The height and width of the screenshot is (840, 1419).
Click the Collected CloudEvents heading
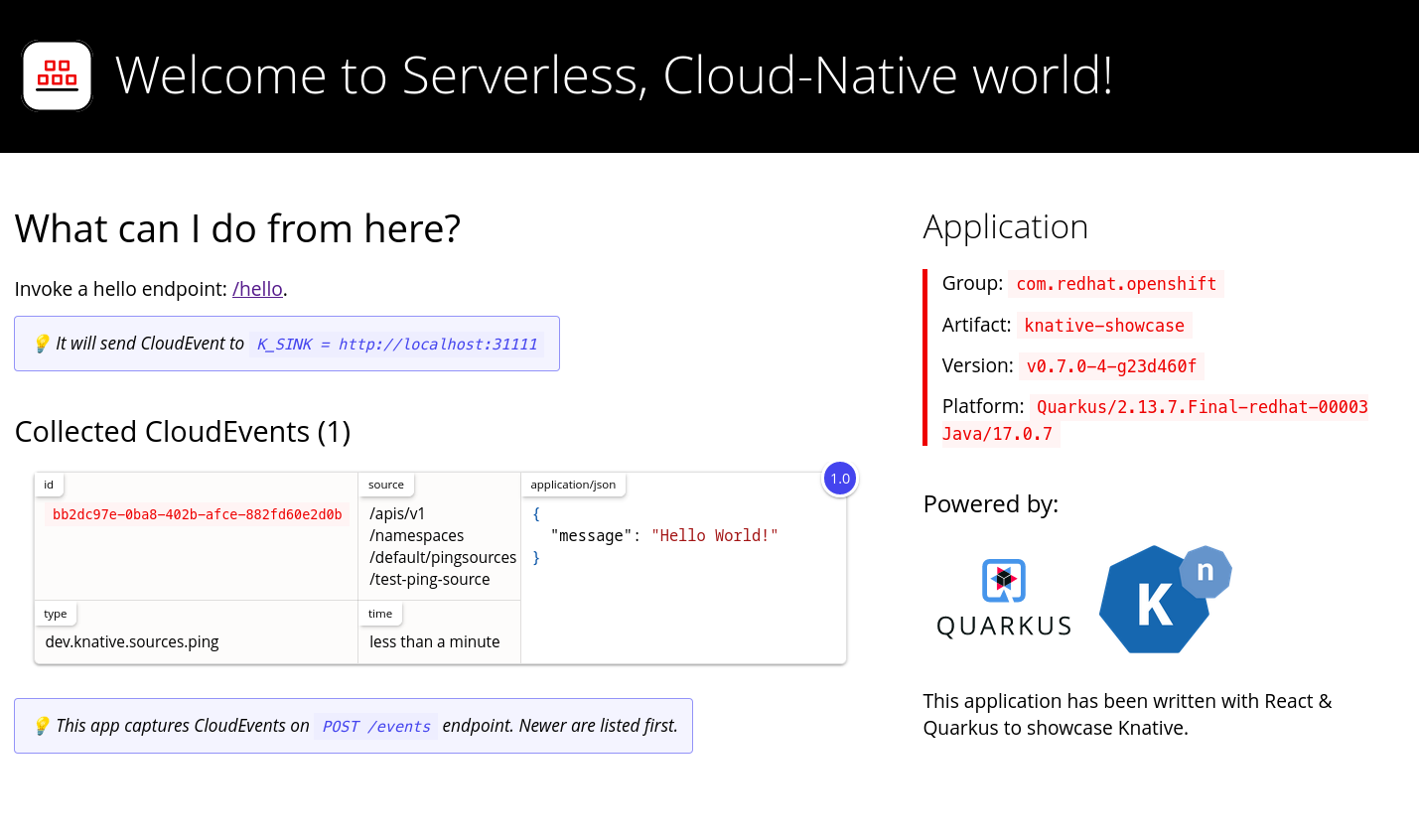click(x=183, y=432)
